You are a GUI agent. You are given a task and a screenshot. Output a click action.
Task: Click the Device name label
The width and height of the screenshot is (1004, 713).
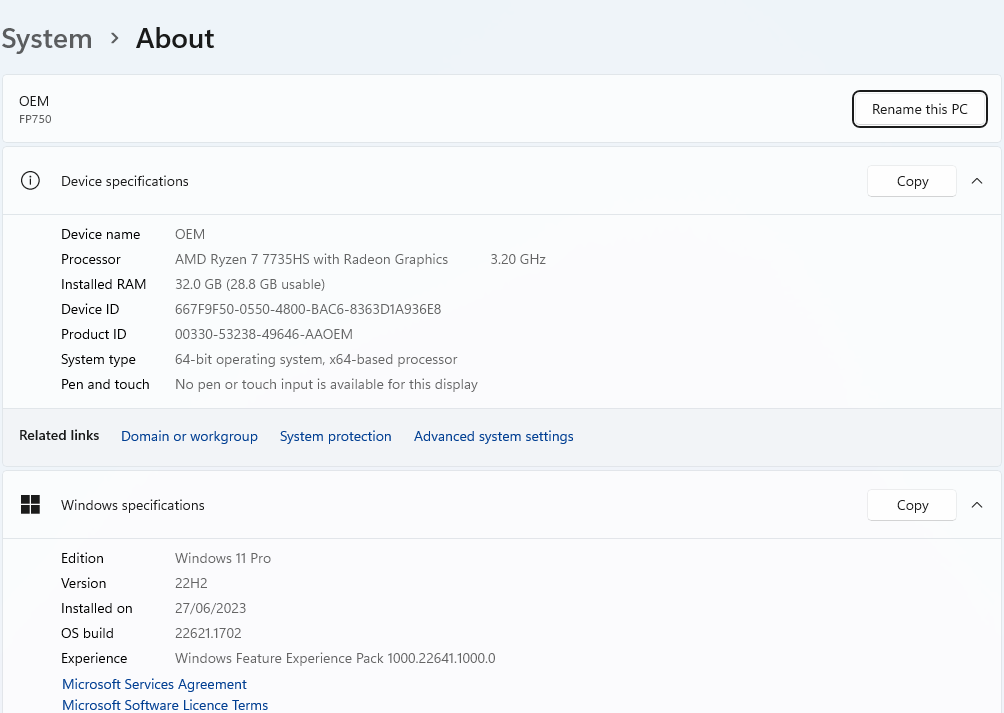tap(101, 234)
